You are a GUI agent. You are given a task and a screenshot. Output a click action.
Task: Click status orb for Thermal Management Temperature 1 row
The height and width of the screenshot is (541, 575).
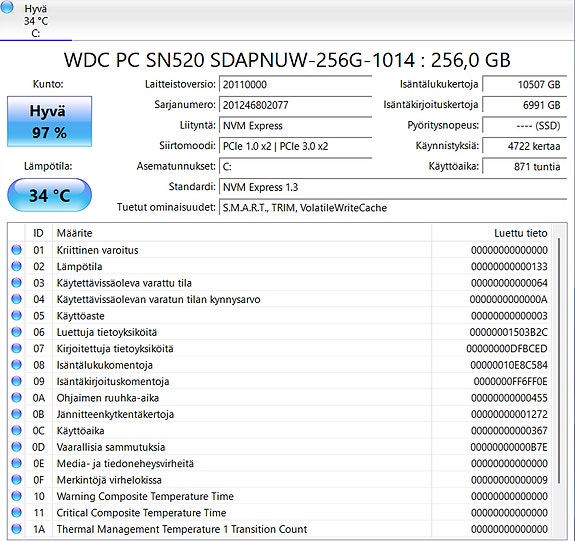point(17,529)
